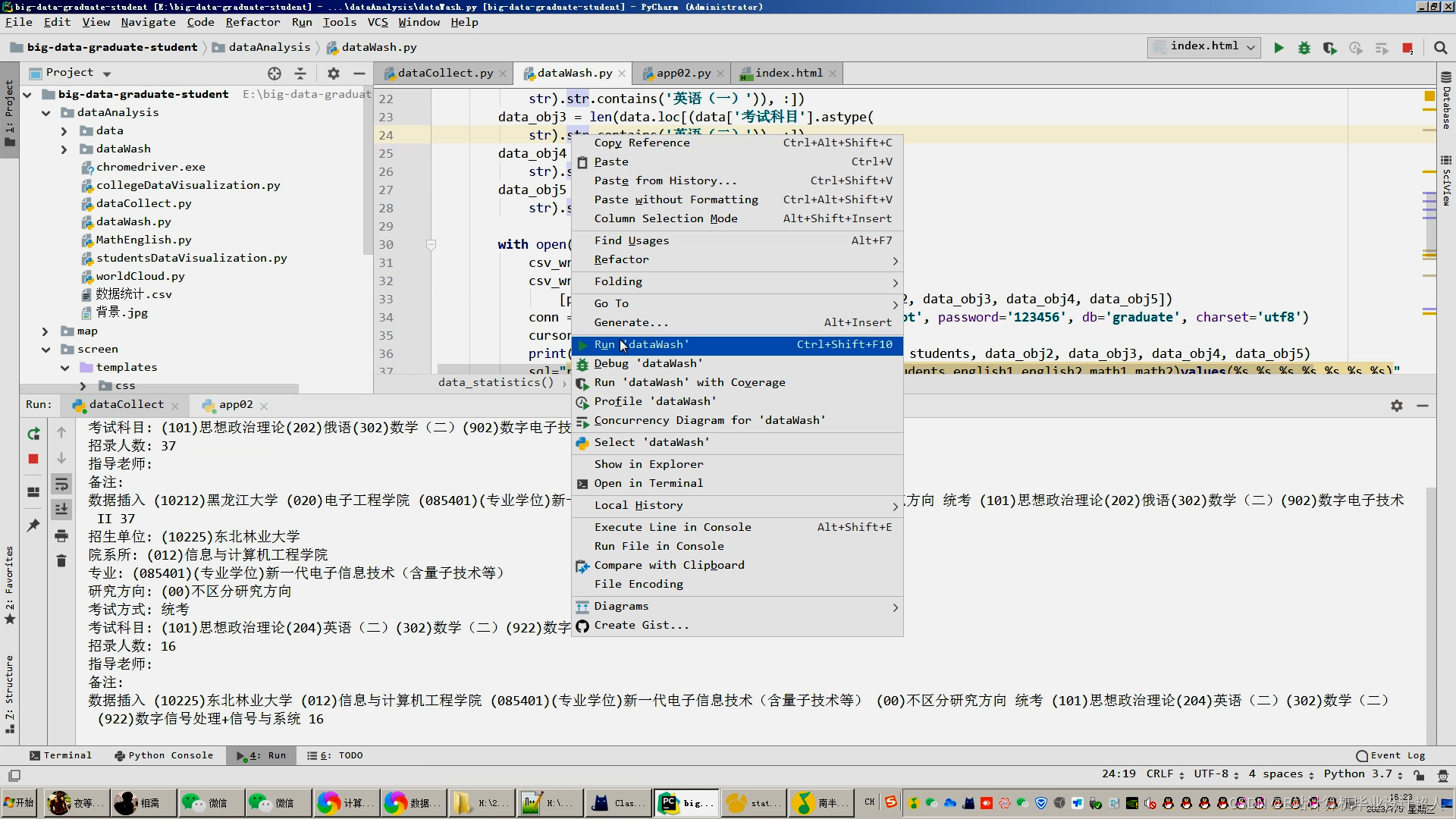Click the yellow warning marker in the editor stripe
The height and width of the screenshot is (819, 1456).
coord(1429,96)
